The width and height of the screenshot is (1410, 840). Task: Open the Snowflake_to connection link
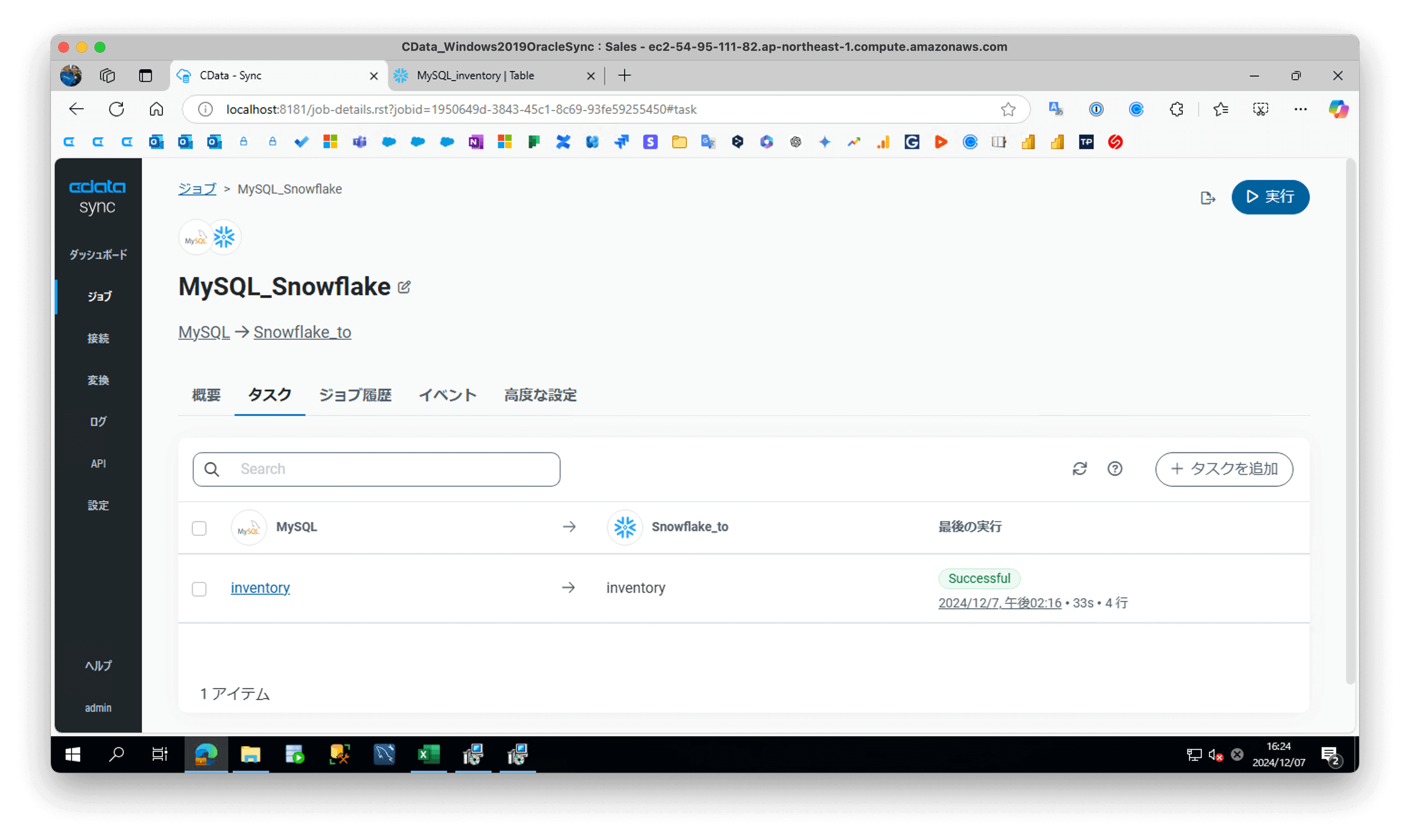[302, 332]
